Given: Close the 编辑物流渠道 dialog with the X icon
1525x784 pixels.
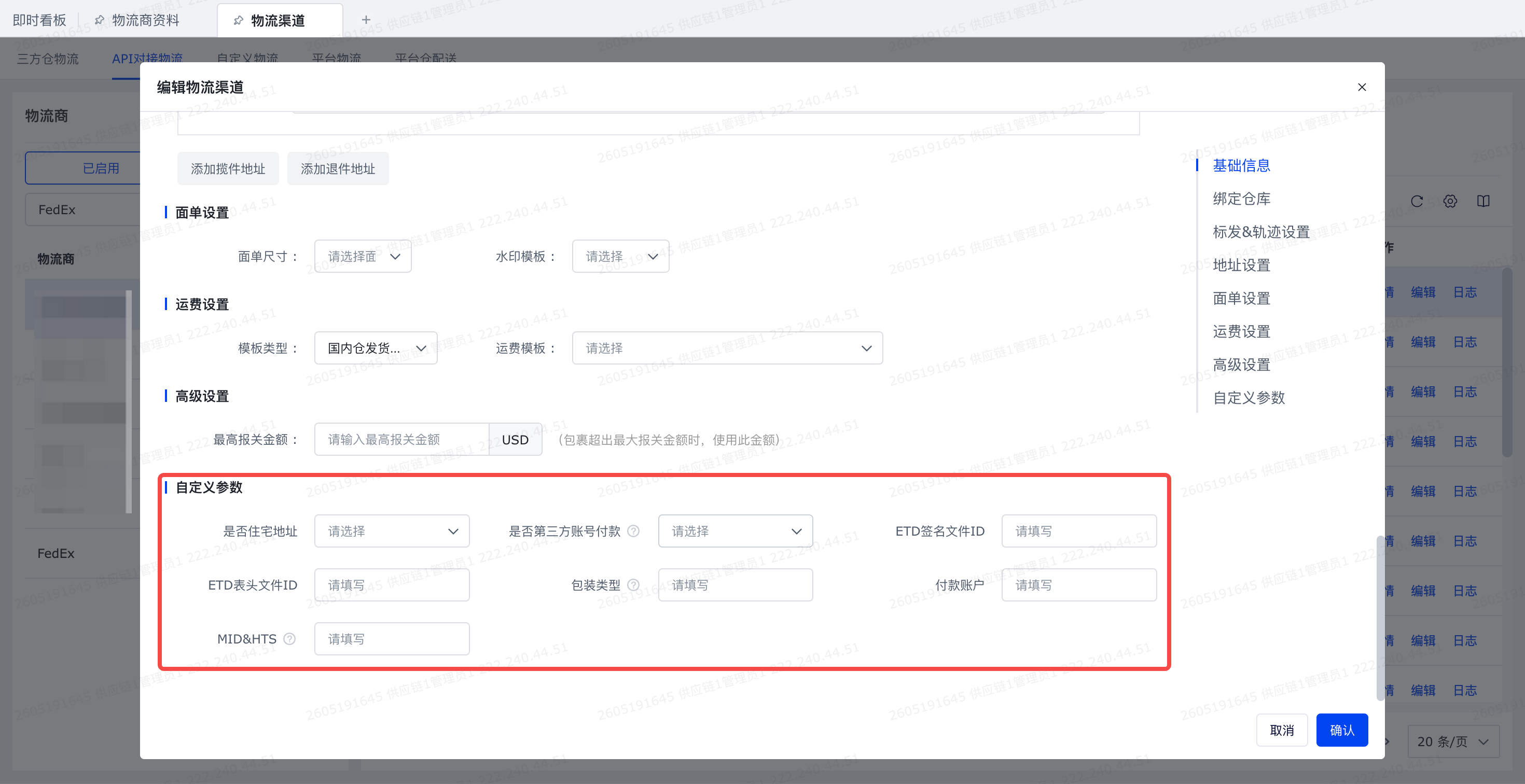Looking at the screenshot, I should 1362,87.
